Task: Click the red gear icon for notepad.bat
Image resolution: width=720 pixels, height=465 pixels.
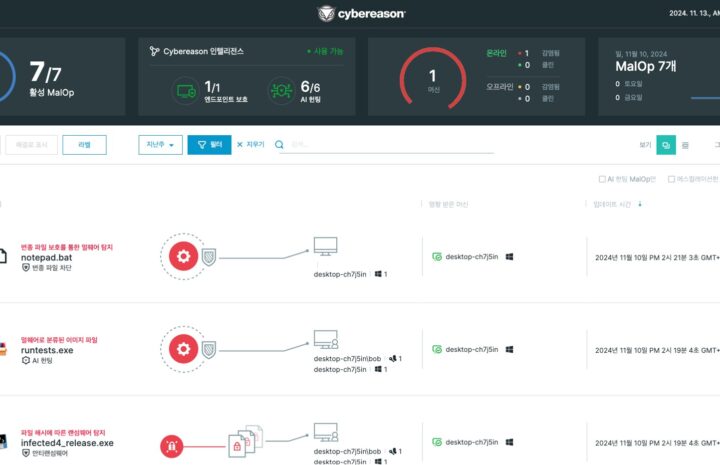Action: click(183, 256)
